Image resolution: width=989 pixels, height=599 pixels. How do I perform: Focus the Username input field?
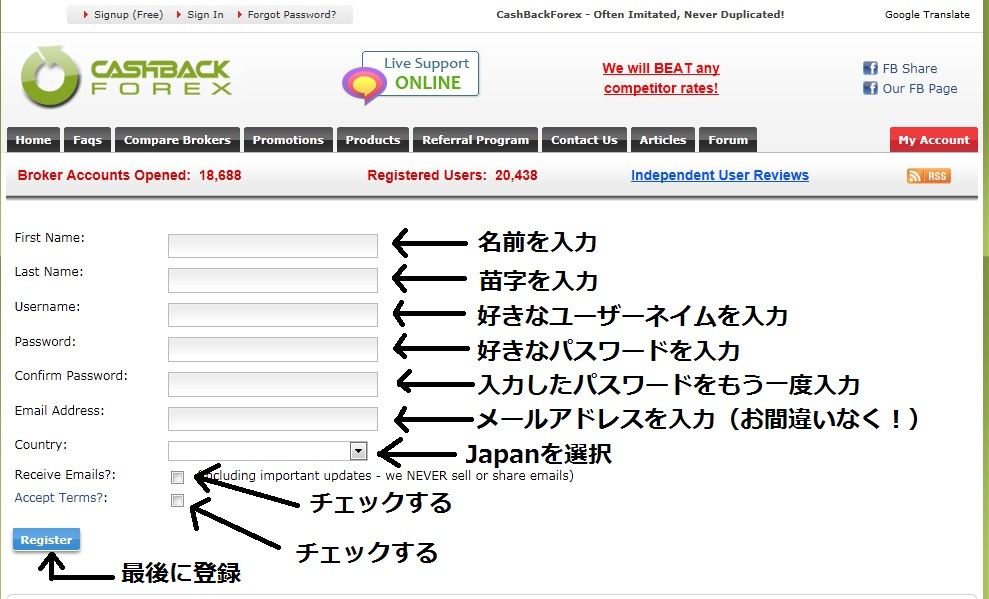pyautogui.click(x=272, y=315)
